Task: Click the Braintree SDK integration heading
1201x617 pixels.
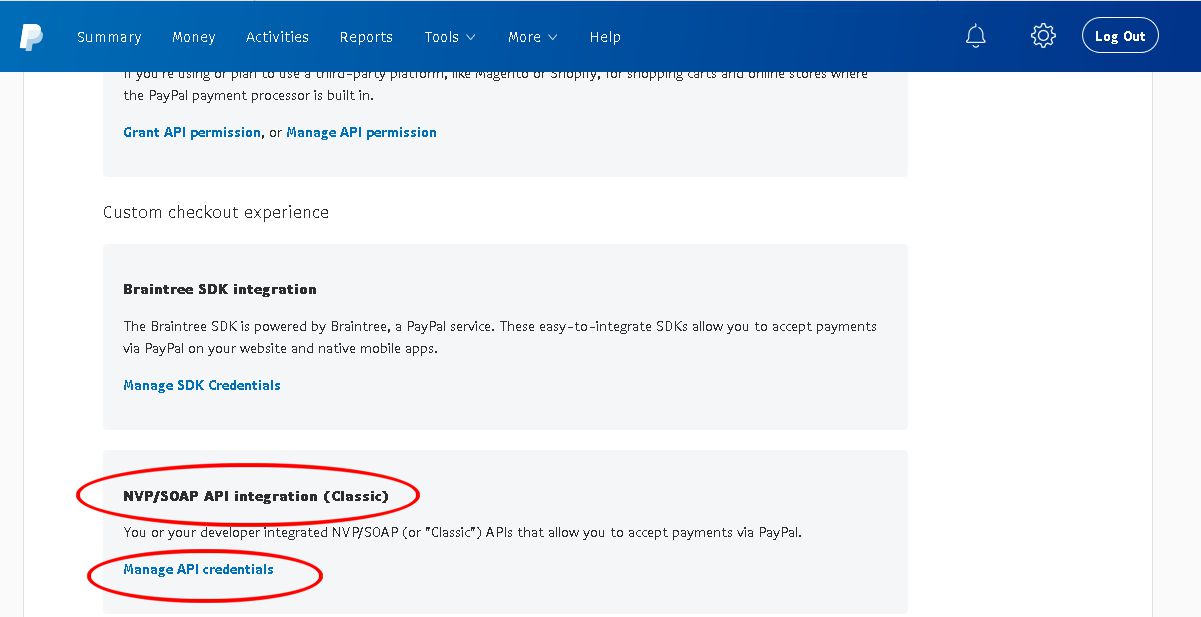Action: click(220, 289)
